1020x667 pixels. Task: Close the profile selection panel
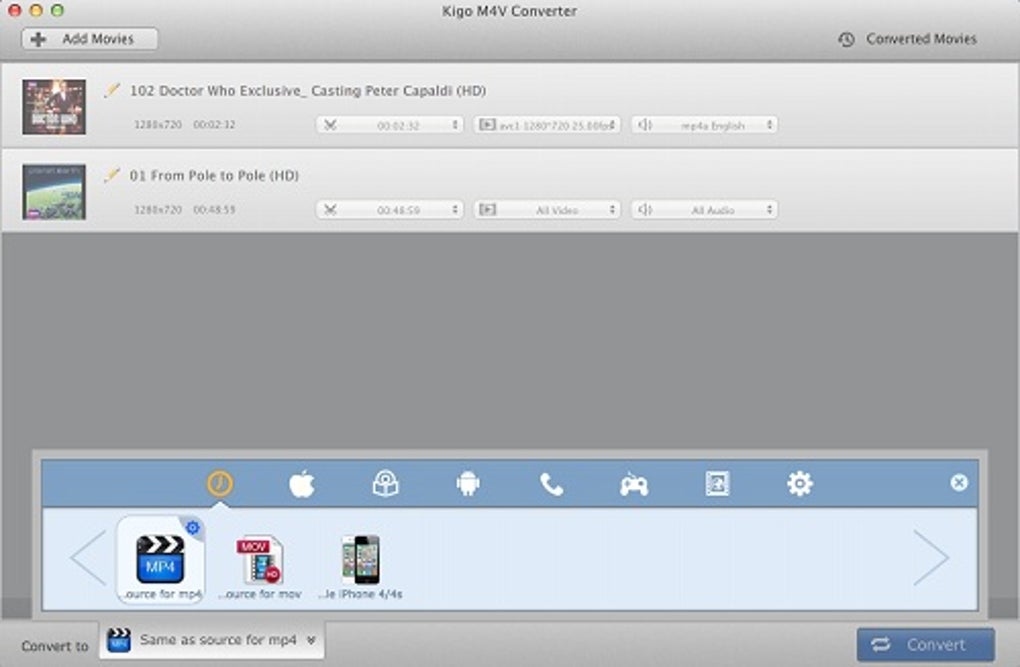(x=959, y=483)
